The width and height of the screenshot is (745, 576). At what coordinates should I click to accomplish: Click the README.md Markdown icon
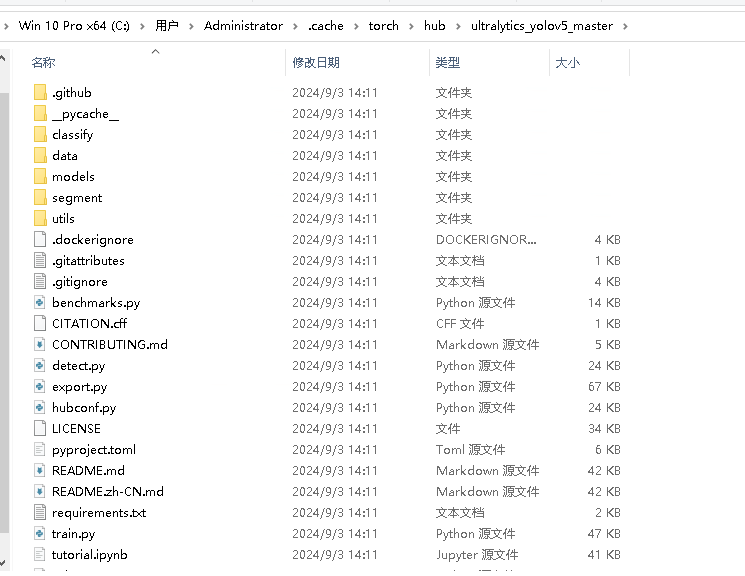(40, 470)
